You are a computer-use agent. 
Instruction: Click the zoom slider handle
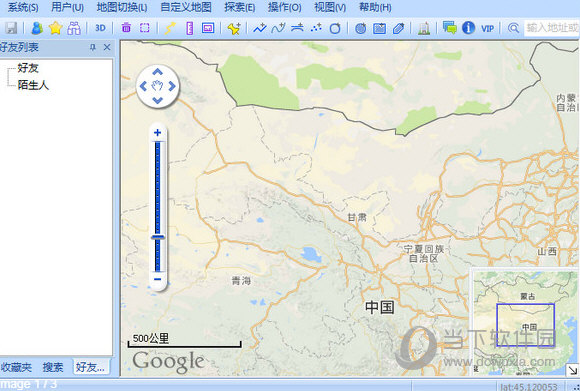pyautogui.click(x=158, y=237)
